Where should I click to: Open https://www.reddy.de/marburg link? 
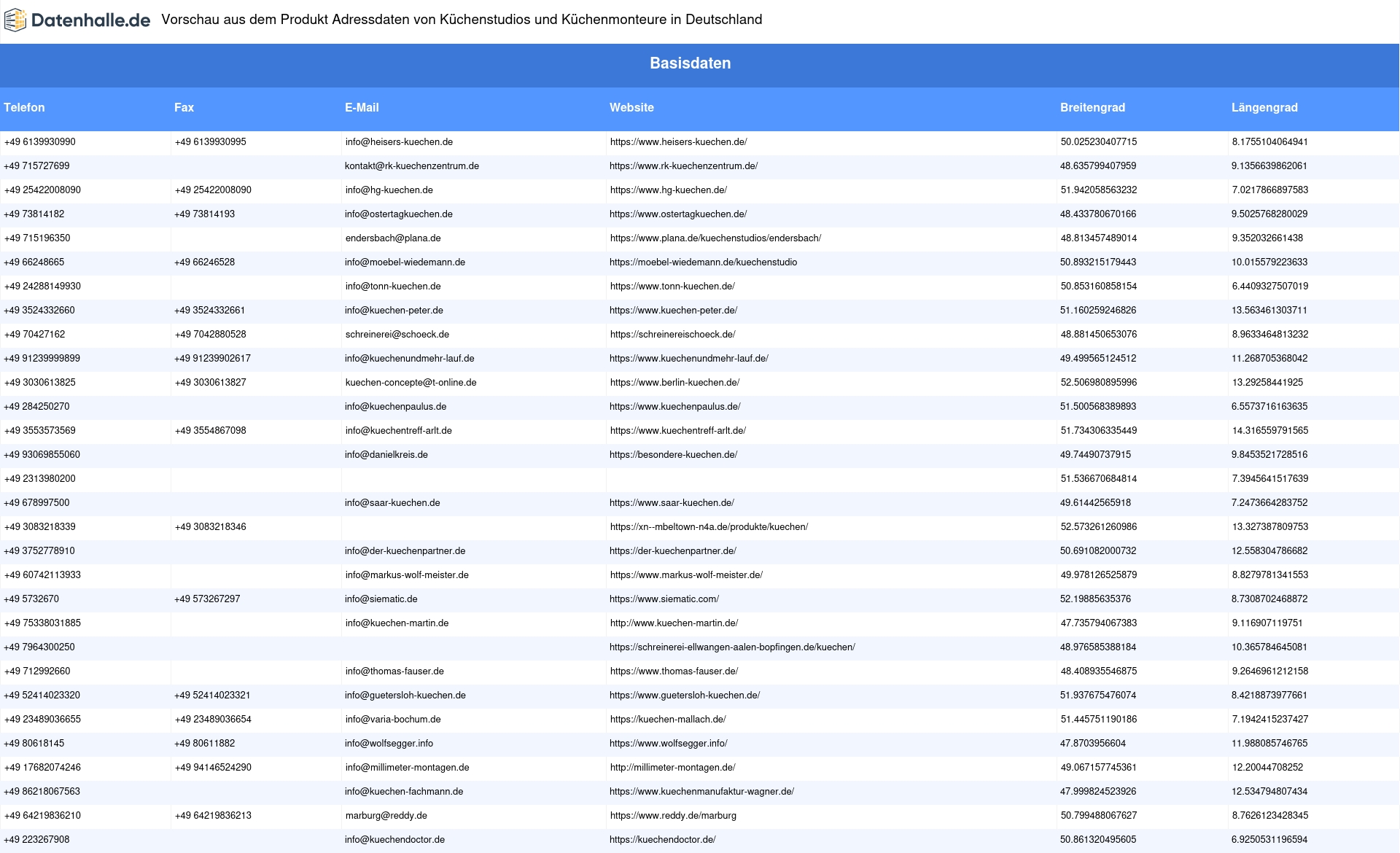click(x=673, y=816)
